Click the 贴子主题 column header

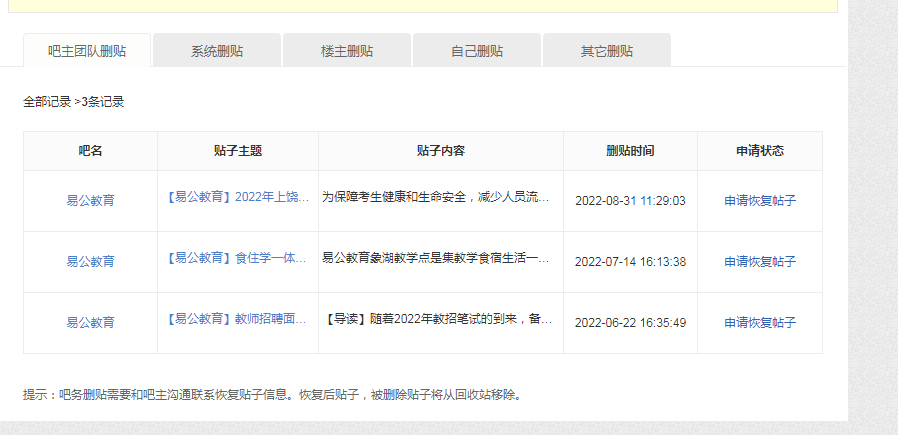[x=238, y=151]
